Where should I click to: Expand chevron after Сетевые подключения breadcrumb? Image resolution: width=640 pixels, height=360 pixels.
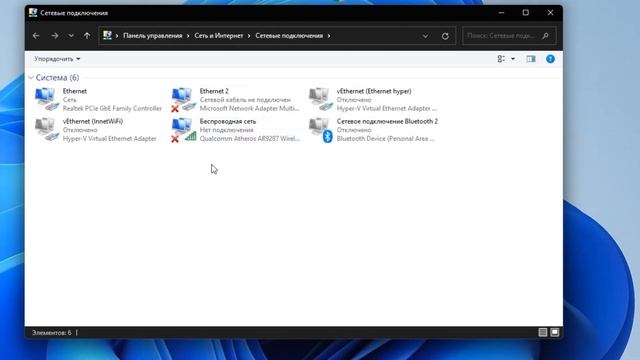[329, 36]
